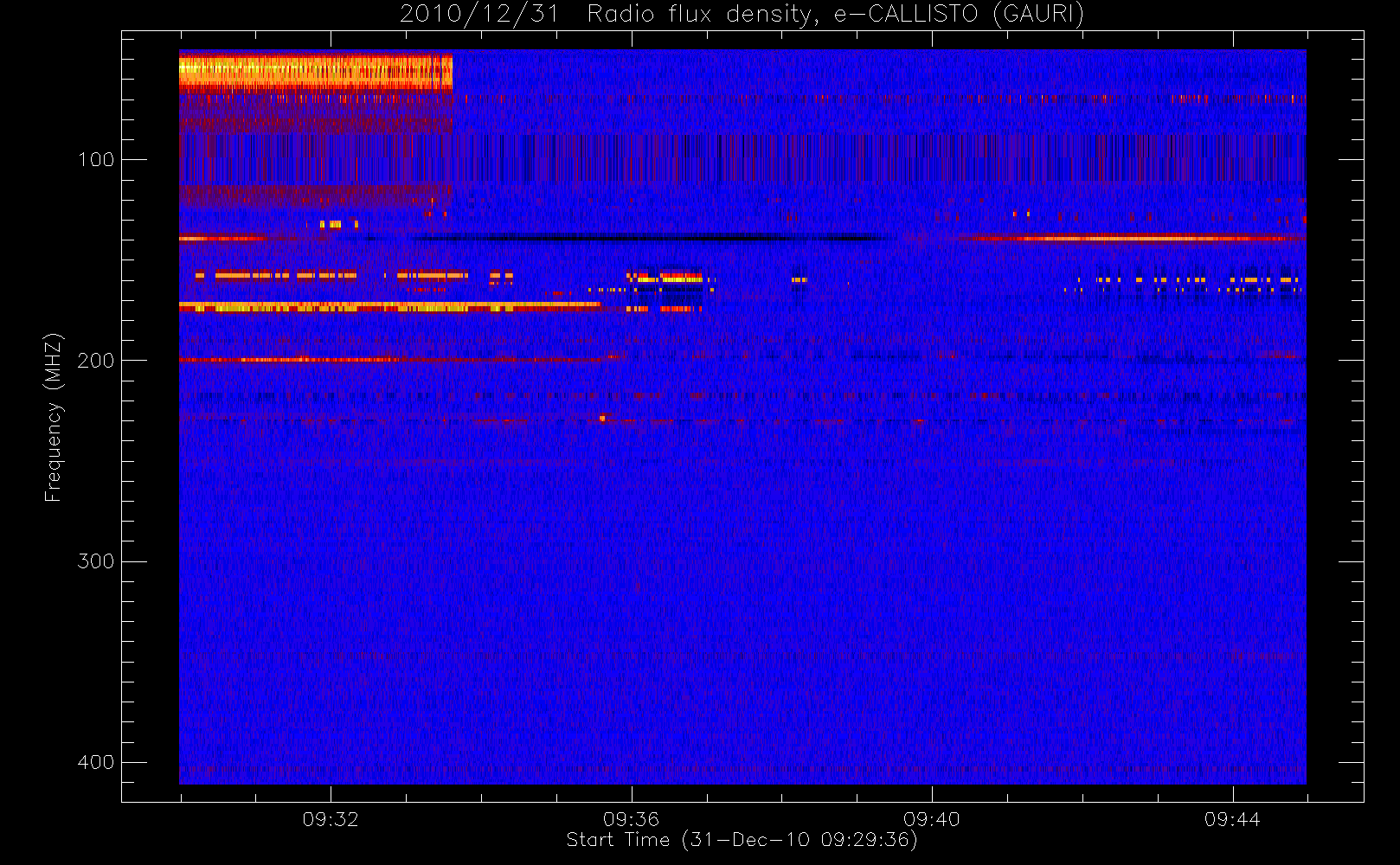Click the 400 frequency tick label
Image resolution: width=1400 pixels, height=865 pixels.
95,762
